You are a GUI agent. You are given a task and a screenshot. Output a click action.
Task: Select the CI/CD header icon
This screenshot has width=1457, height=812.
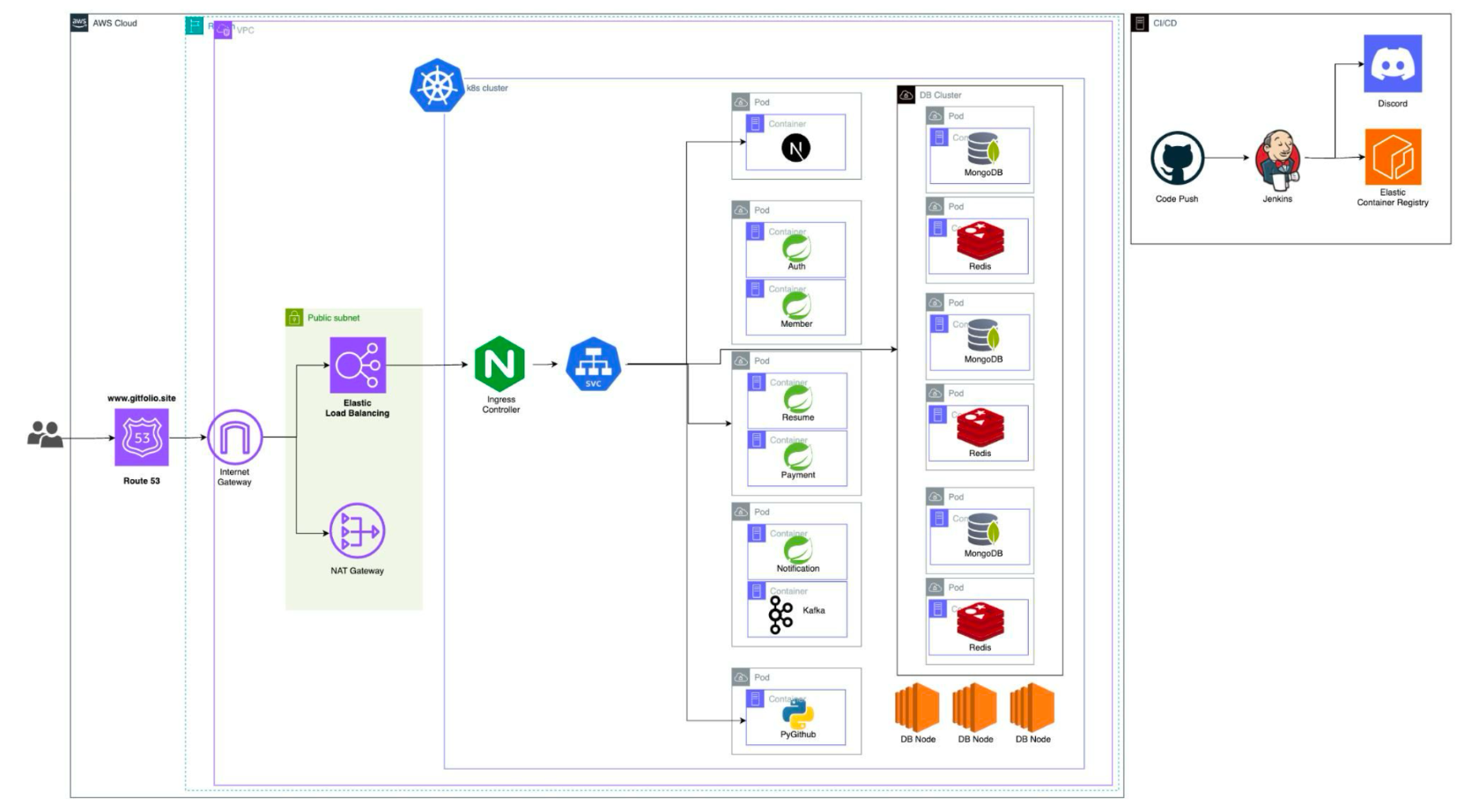1140,23
